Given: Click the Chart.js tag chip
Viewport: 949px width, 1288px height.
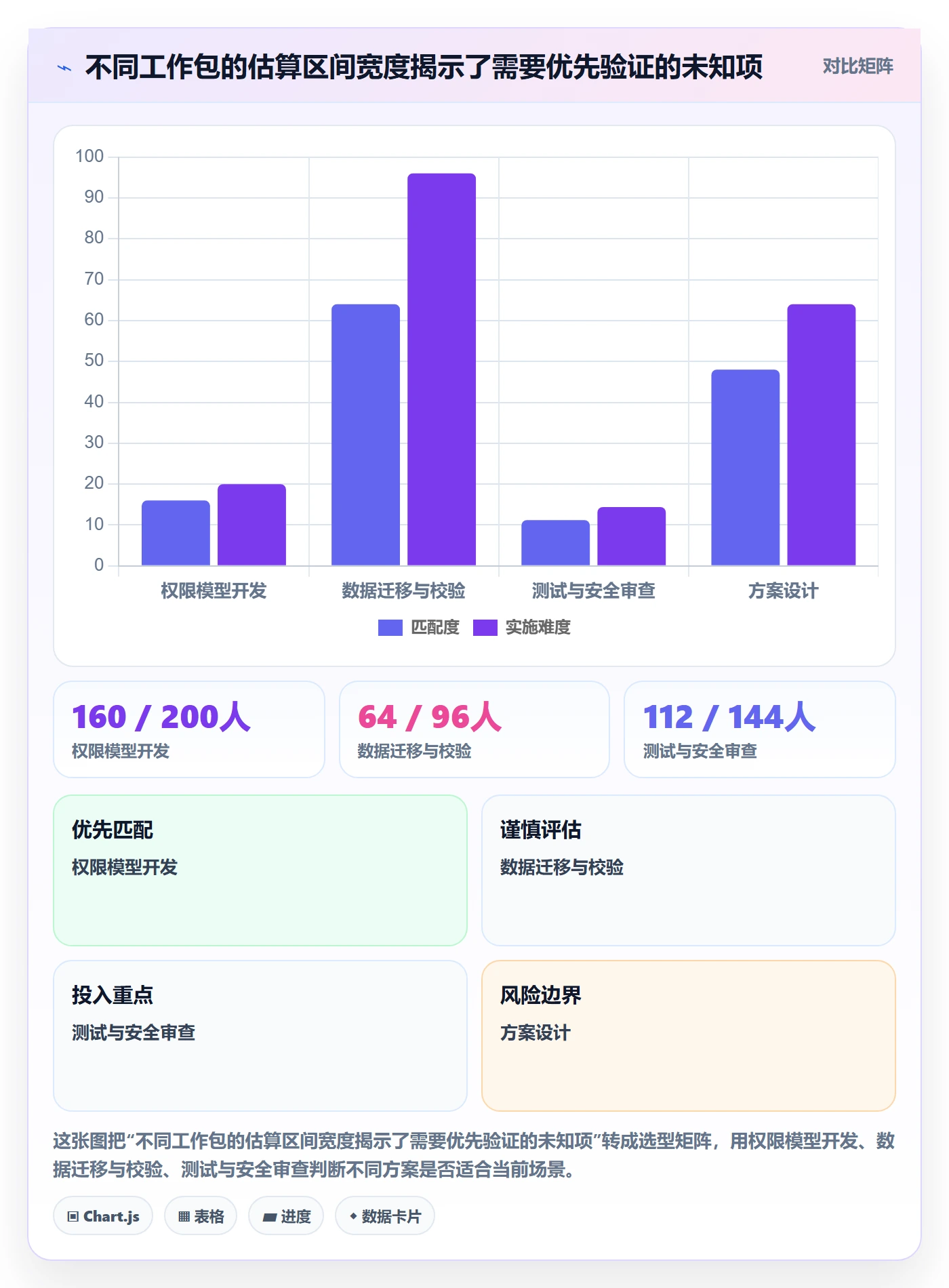Looking at the screenshot, I should click(x=103, y=1216).
